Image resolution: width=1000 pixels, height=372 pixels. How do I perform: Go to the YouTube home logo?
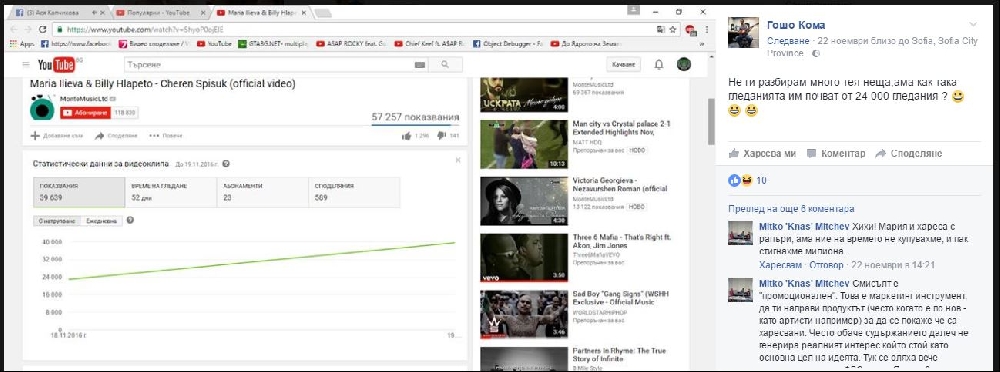pos(57,64)
